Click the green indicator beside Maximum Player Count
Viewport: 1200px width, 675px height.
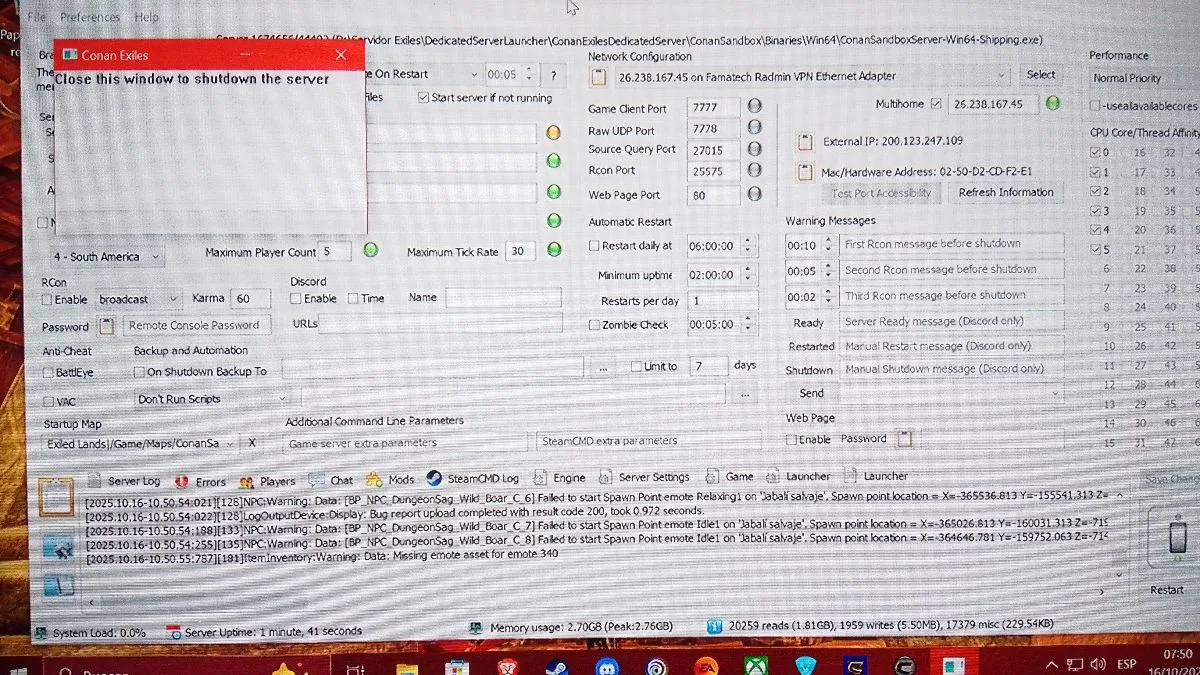371,250
